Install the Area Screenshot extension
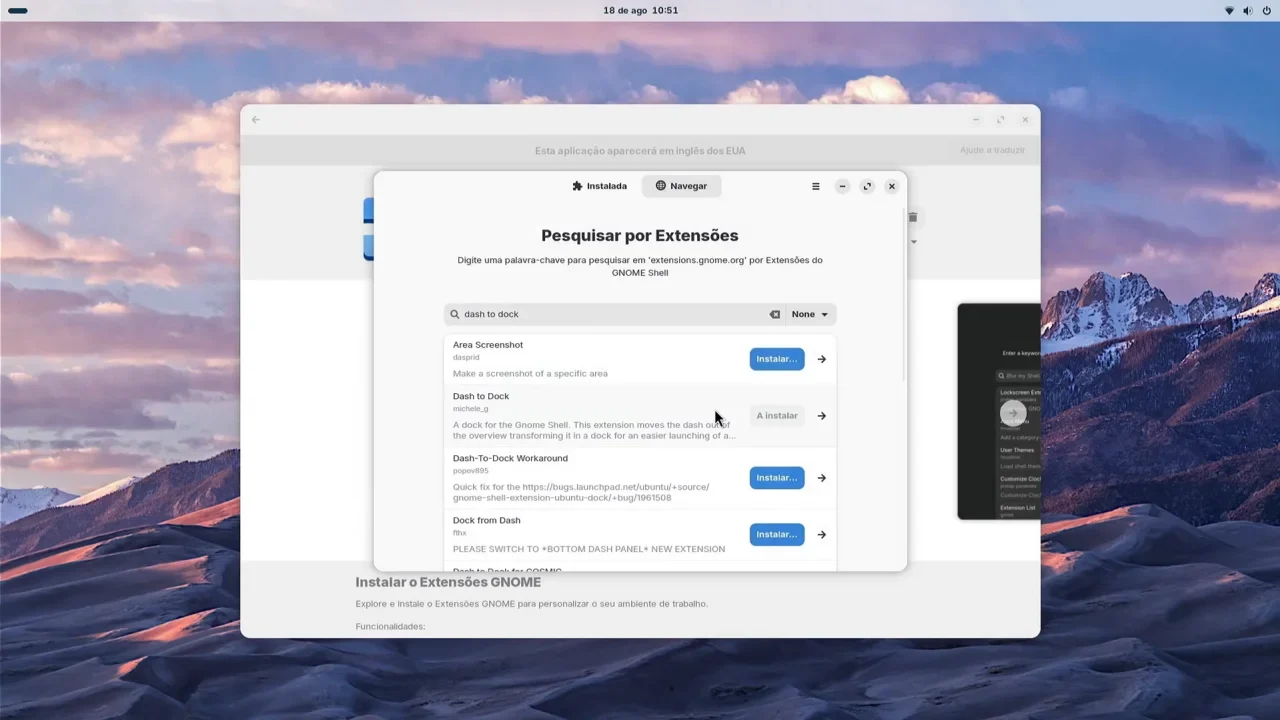This screenshot has height=720, width=1280. tap(777, 359)
